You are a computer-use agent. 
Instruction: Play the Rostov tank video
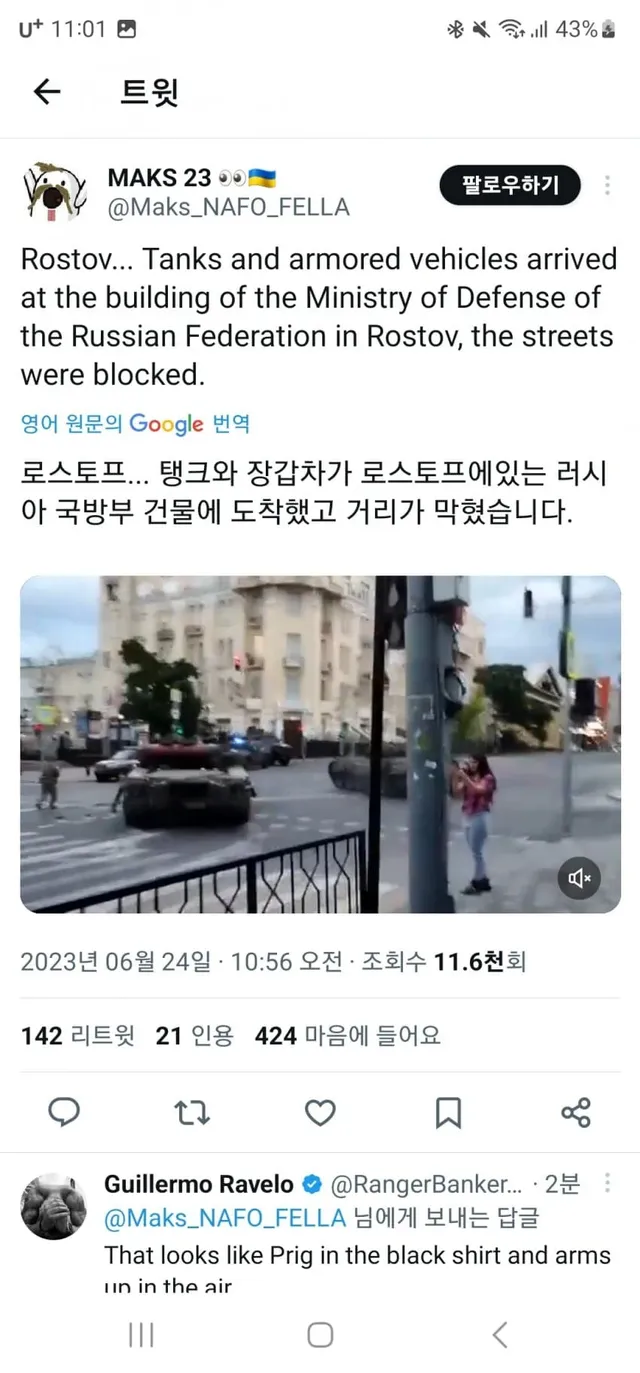[x=320, y=744]
